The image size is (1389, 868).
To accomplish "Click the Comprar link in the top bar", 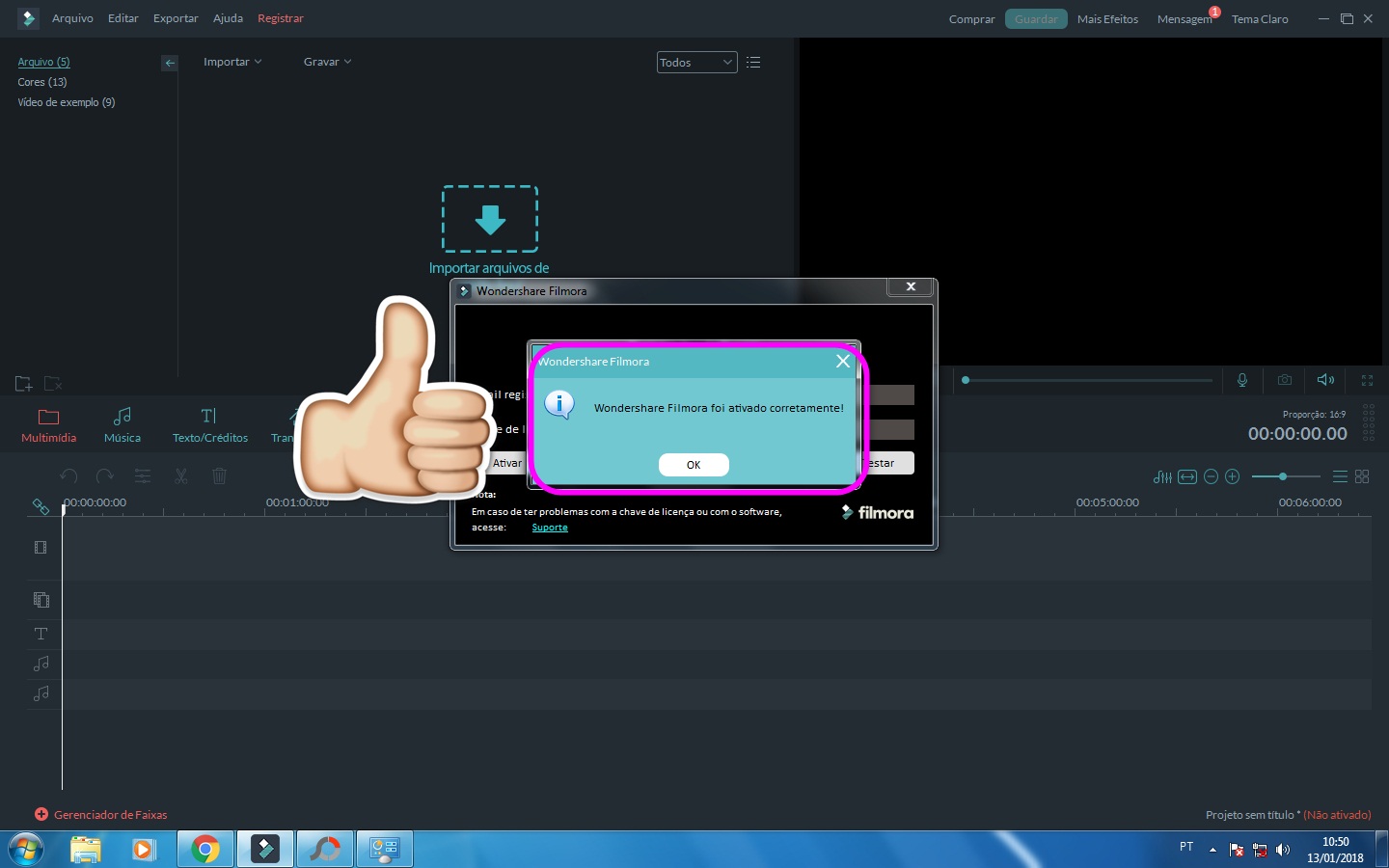I will 971,19.
